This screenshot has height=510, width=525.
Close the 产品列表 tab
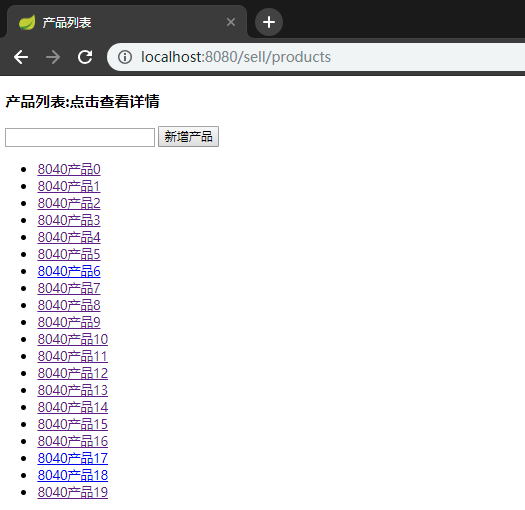point(231,22)
